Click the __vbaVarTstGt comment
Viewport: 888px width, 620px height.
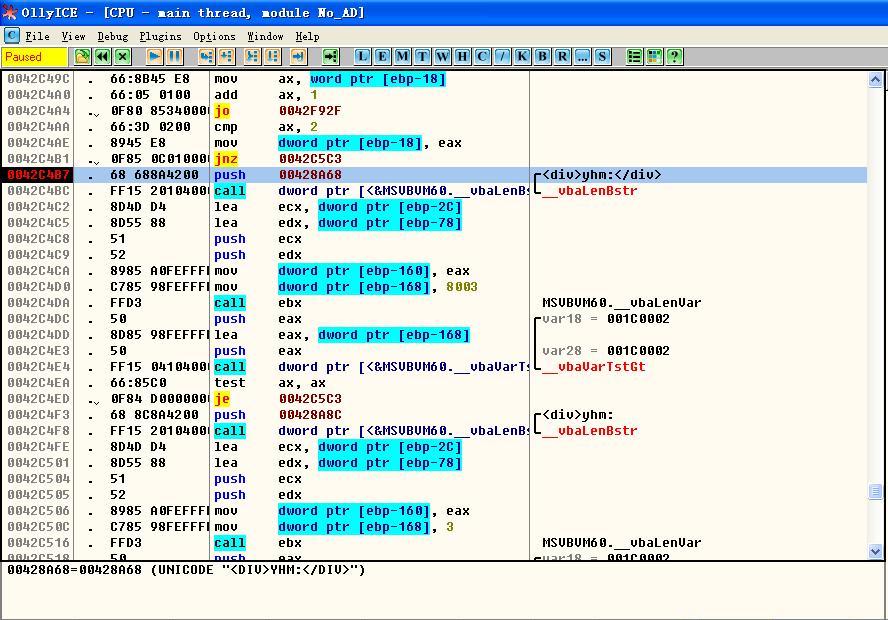tap(594, 367)
